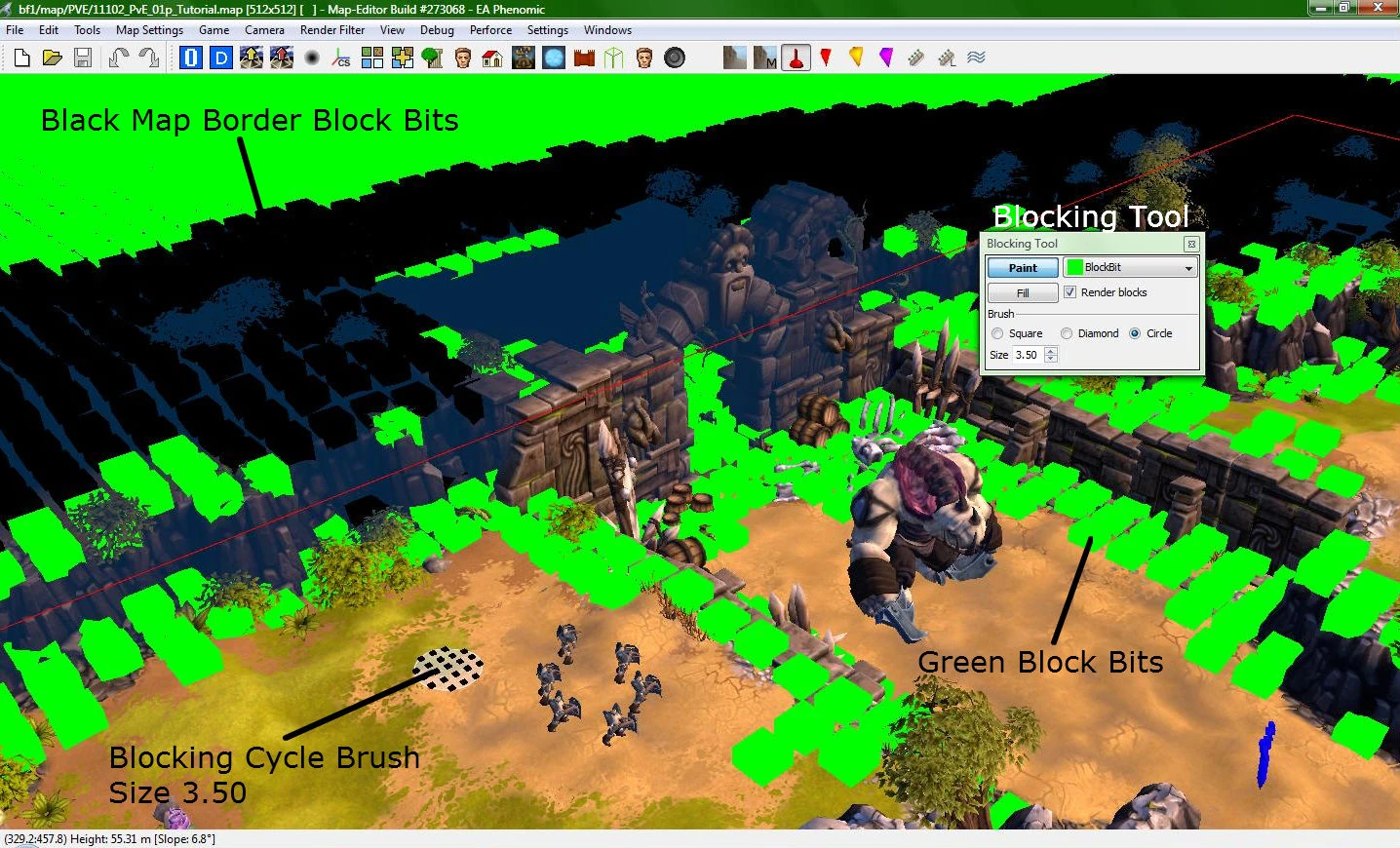This screenshot has height=848, width=1400.
Task: Open the Edit menu
Action: 49,30
